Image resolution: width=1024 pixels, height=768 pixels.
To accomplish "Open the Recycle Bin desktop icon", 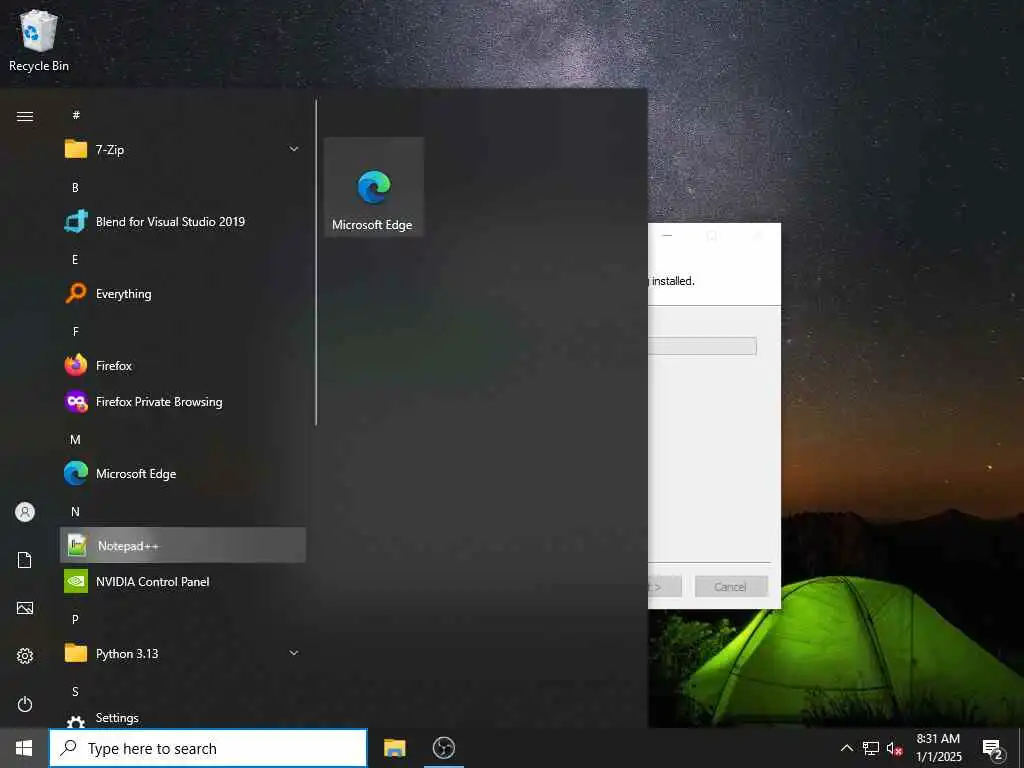I will tap(39, 40).
